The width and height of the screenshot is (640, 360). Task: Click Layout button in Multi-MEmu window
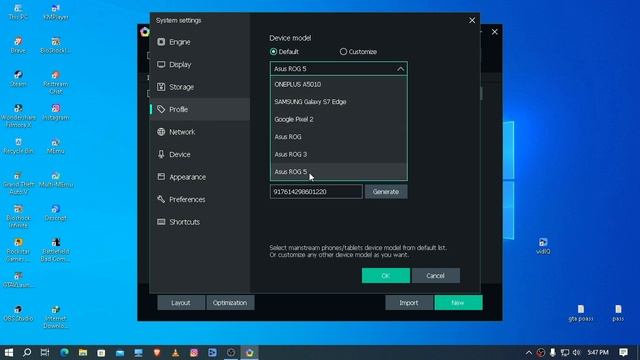point(181,302)
